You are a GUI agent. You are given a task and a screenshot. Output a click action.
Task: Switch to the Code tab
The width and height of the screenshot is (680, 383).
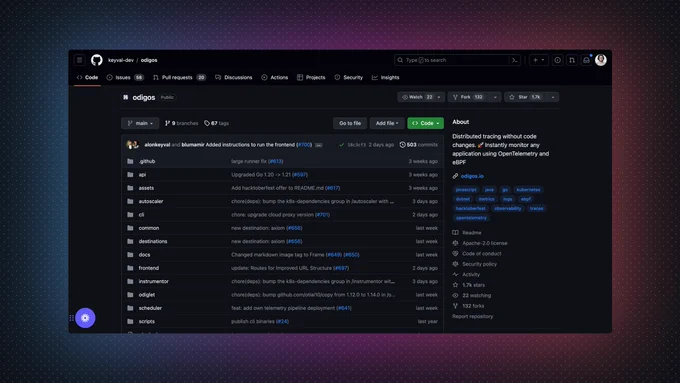pos(87,78)
